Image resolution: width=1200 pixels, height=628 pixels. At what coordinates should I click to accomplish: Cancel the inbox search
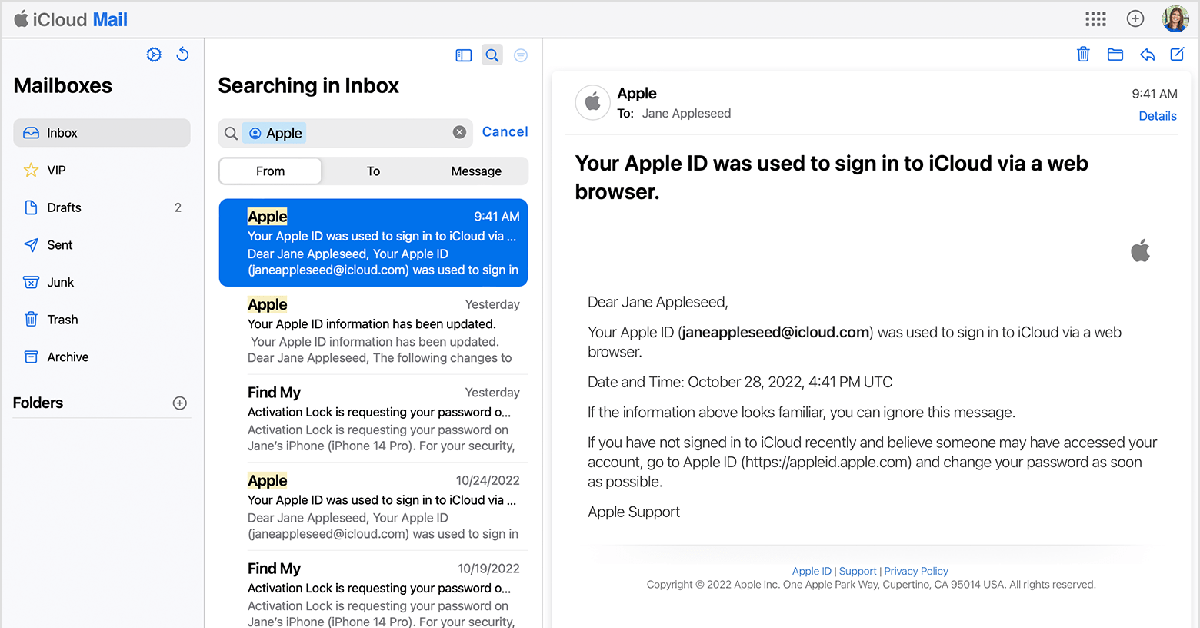pos(505,132)
